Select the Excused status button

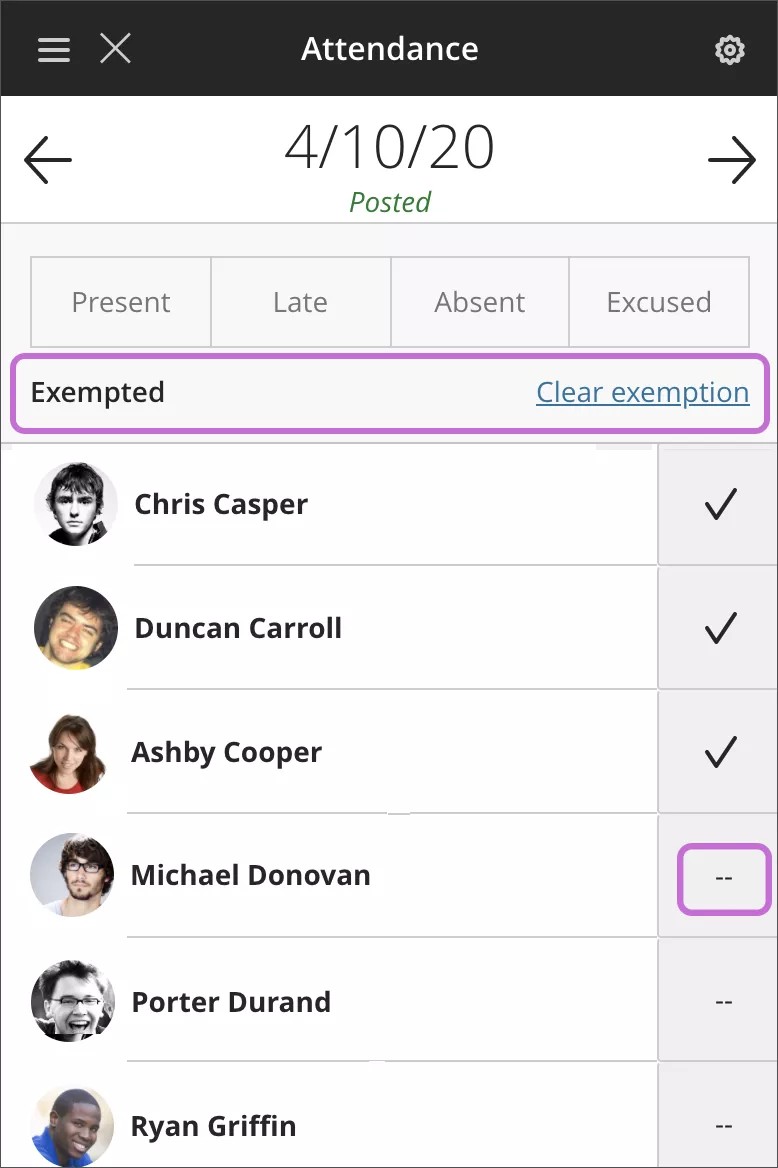point(659,302)
